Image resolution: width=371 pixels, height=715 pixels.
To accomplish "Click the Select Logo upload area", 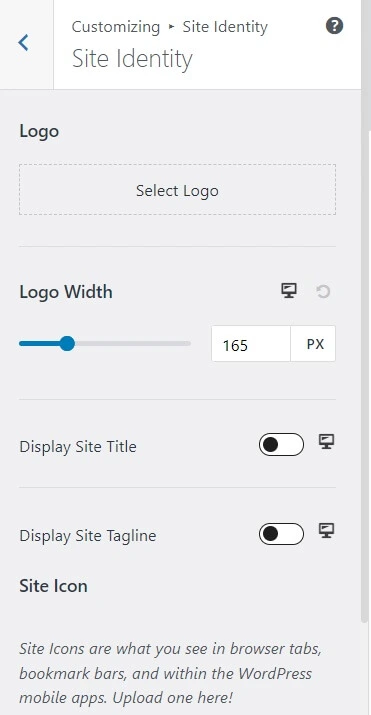I will click(177, 190).
